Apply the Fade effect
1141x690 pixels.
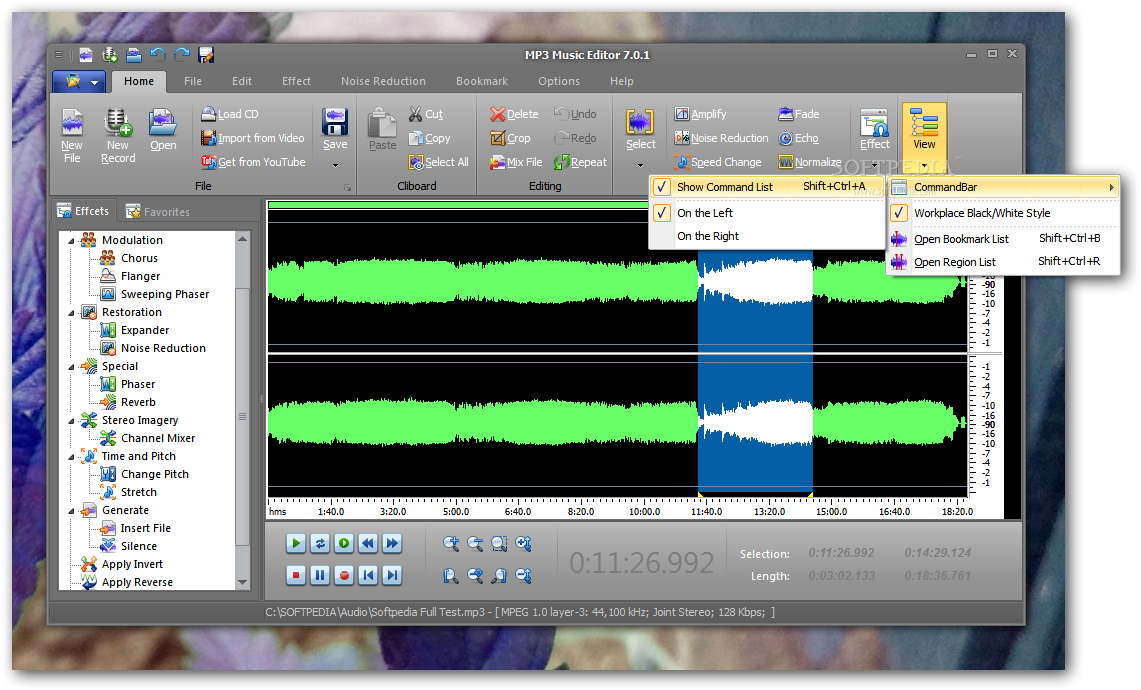coord(799,114)
